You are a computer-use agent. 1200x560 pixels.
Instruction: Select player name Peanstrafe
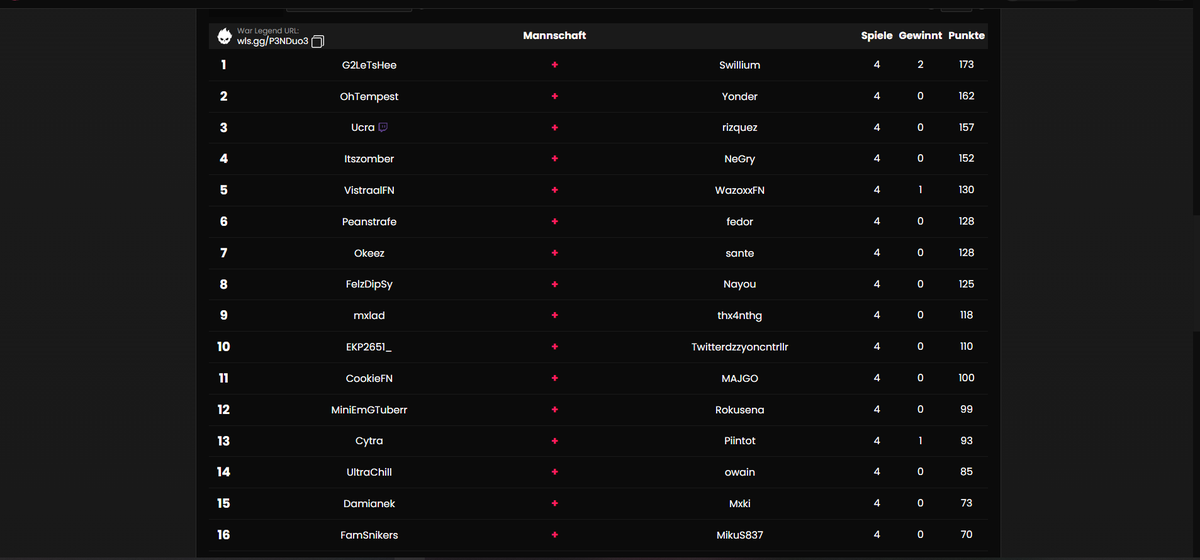(x=369, y=222)
